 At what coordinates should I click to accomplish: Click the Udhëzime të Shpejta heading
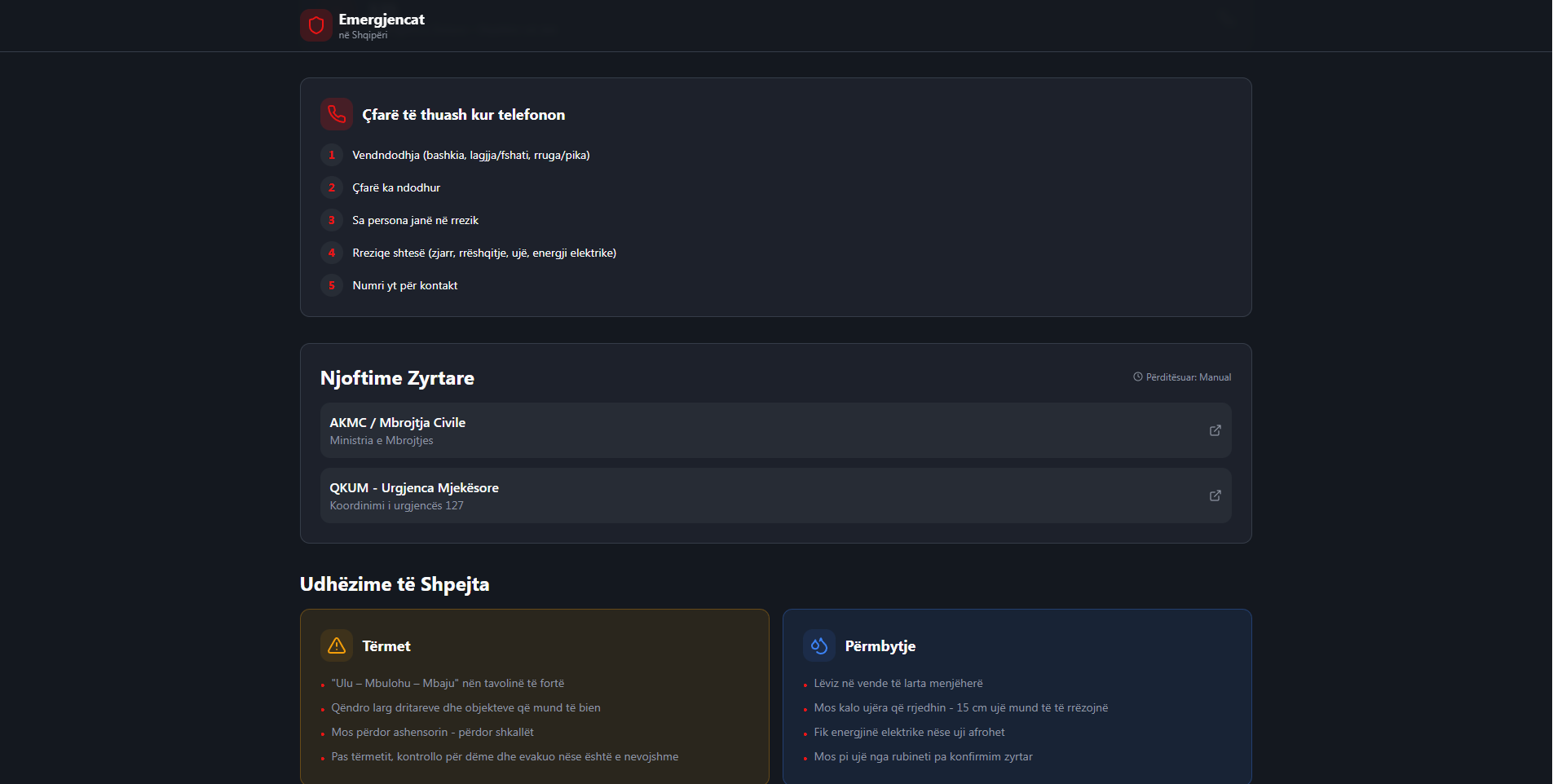tap(395, 584)
